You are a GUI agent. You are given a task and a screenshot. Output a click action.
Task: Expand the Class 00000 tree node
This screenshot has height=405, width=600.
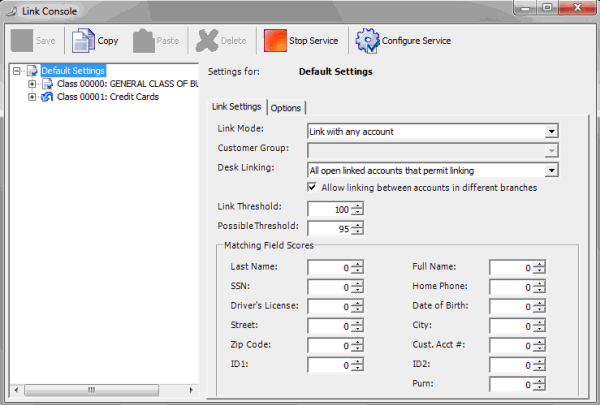point(32,84)
